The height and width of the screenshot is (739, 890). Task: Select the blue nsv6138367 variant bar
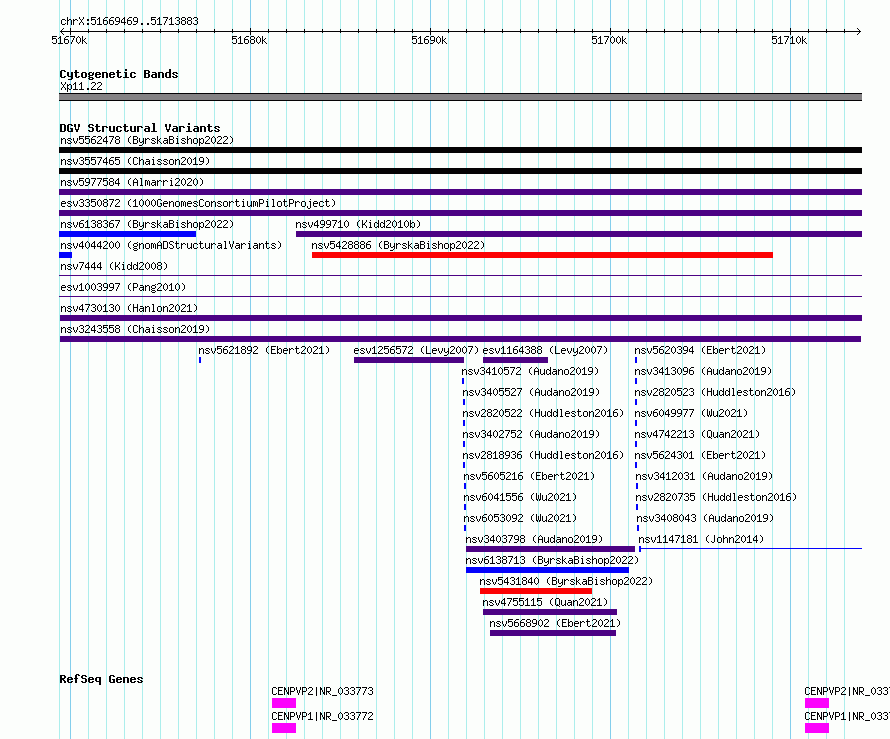click(128, 234)
